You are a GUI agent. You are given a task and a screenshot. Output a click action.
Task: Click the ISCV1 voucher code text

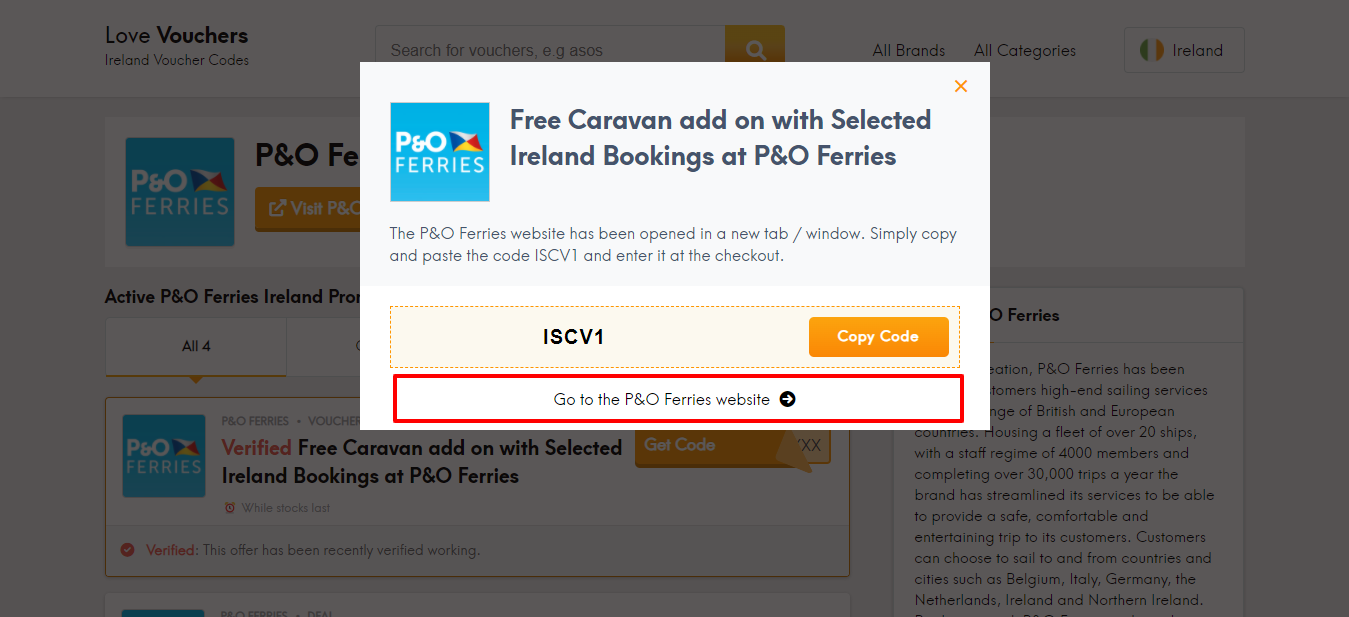[x=574, y=337]
